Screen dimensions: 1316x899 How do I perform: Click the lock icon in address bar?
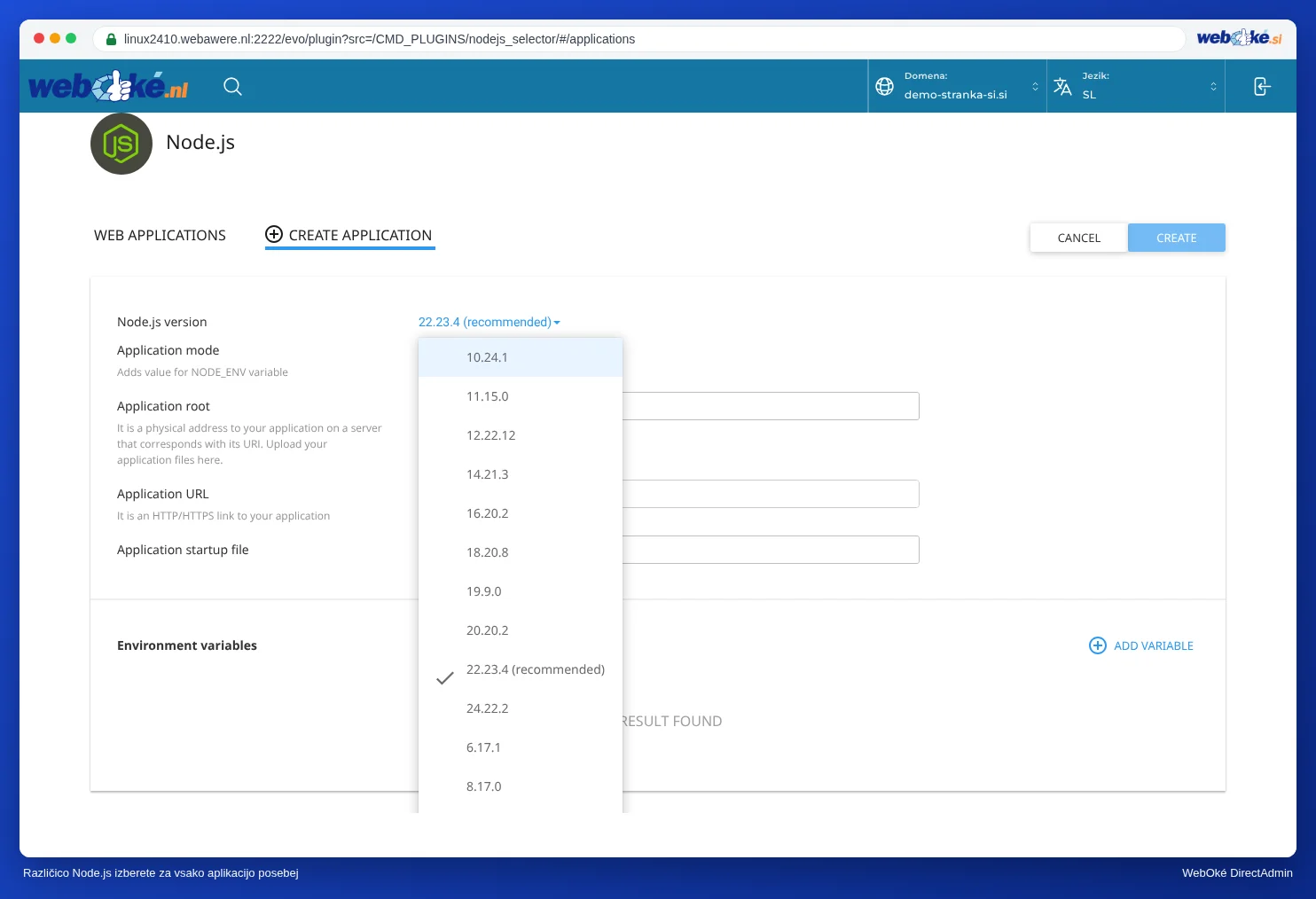tap(111, 39)
